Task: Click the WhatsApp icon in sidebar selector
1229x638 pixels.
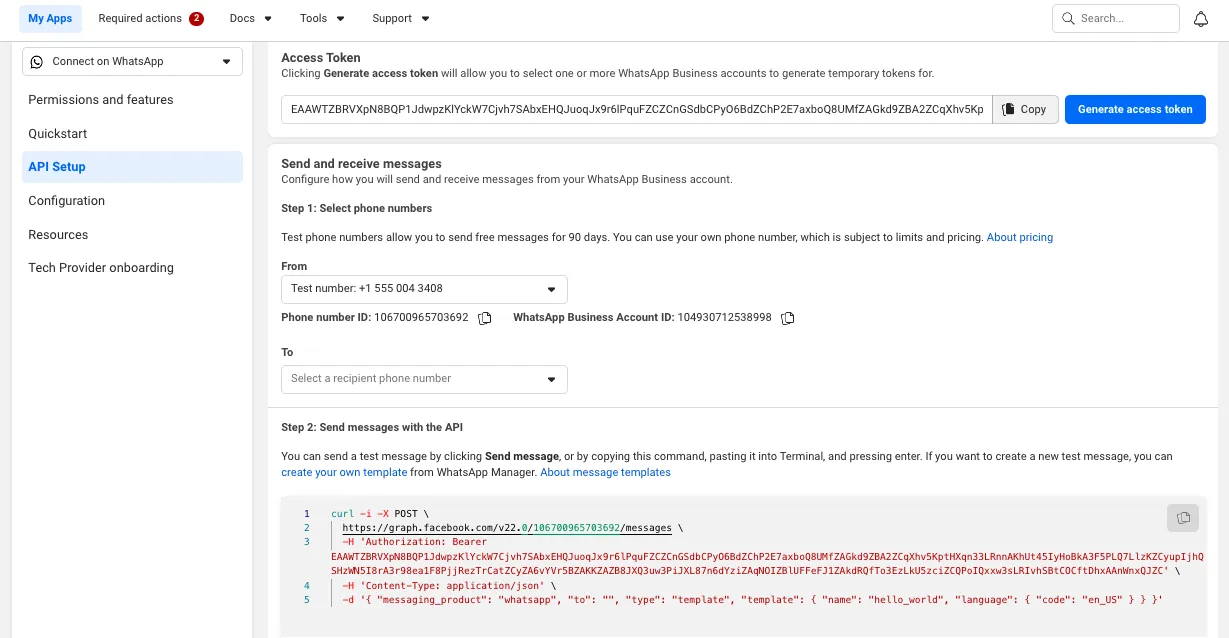Action: [x=37, y=62]
